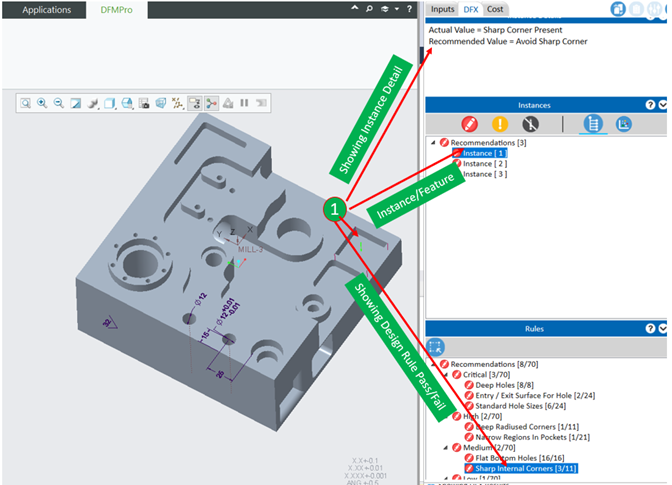The width and height of the screenshot is (672, 485).
Task: Toggle the spin center icon
Action: tap(211, 103)
